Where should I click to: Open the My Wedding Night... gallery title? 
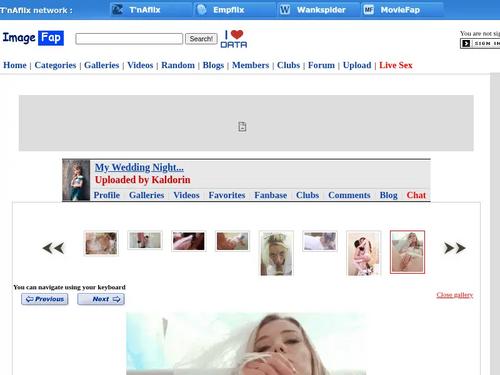(x=139, y=167)
